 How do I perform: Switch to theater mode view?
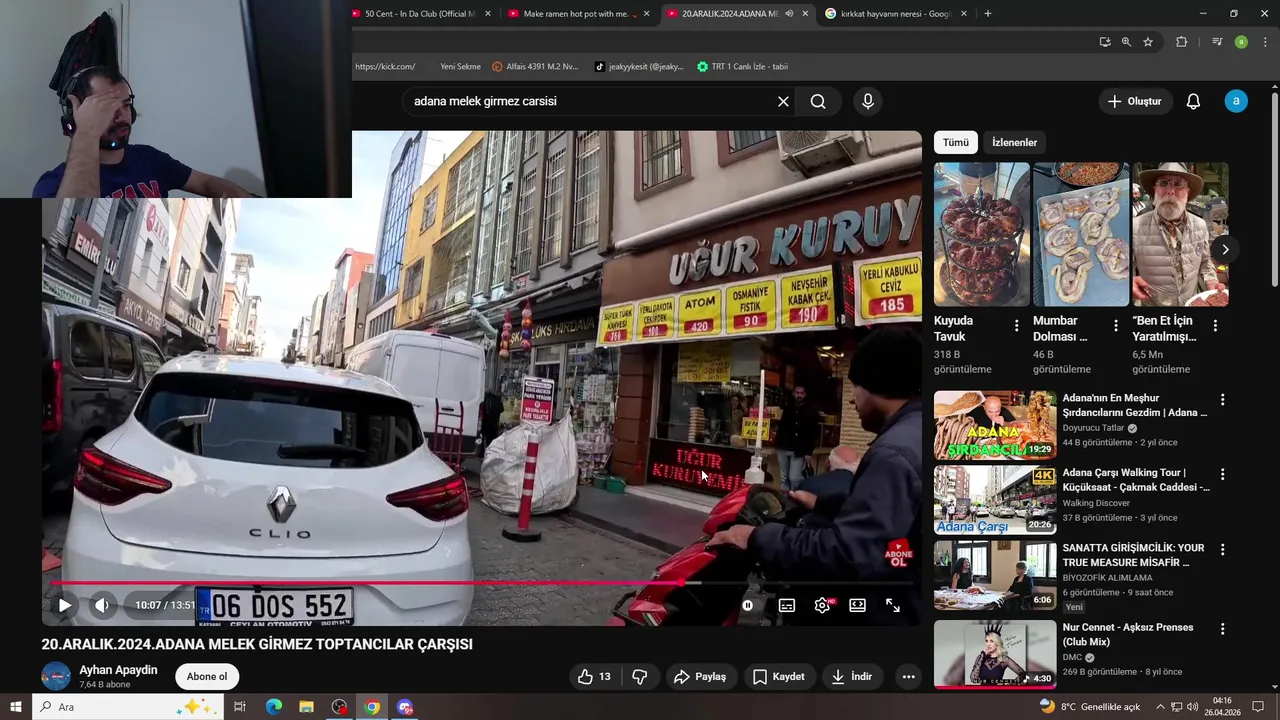[x=857, y=605]
